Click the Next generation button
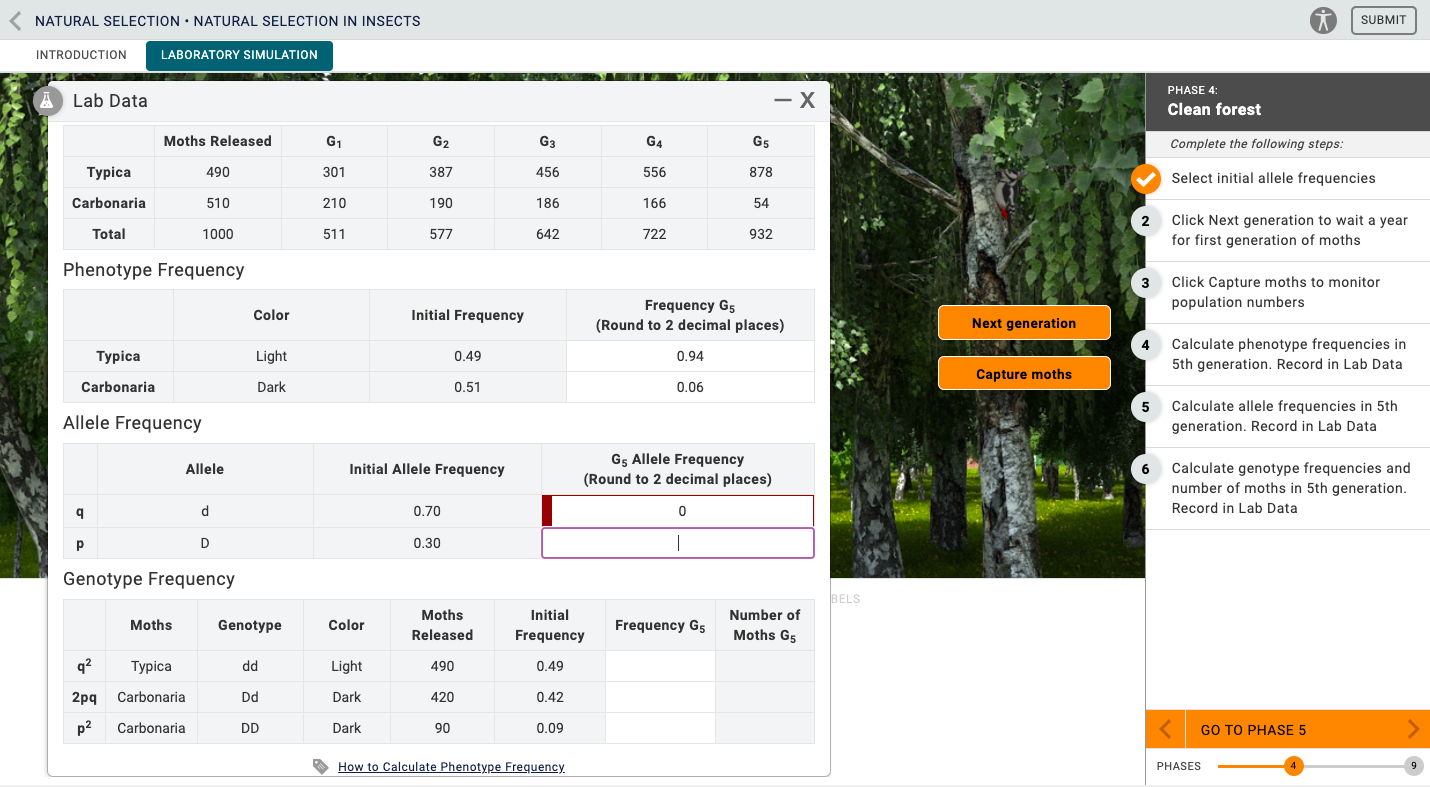1430x787 pixels. click(1024, 323)
